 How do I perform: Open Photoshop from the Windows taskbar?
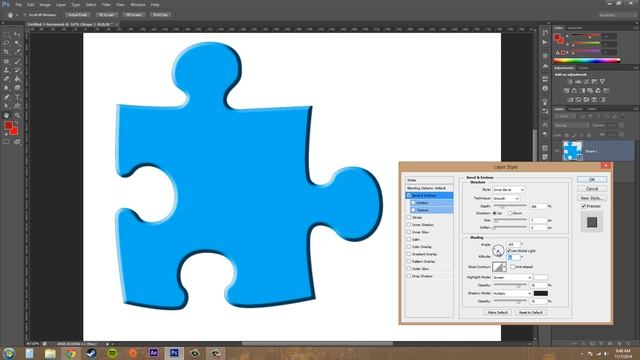pyautogui.click(x=174, y=353)
